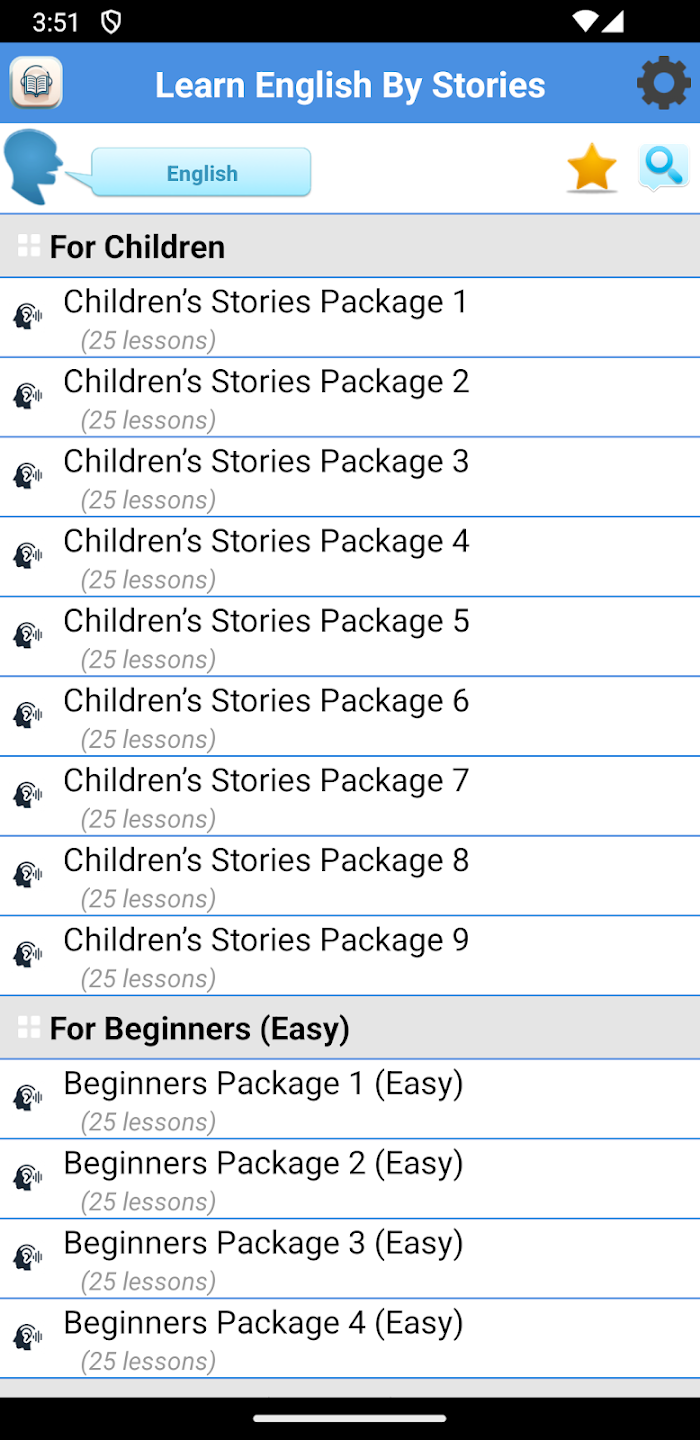This screenshot has width=700, height=1440.
Task: Open Children's Stories Package 3
Action: coord(266,477)
